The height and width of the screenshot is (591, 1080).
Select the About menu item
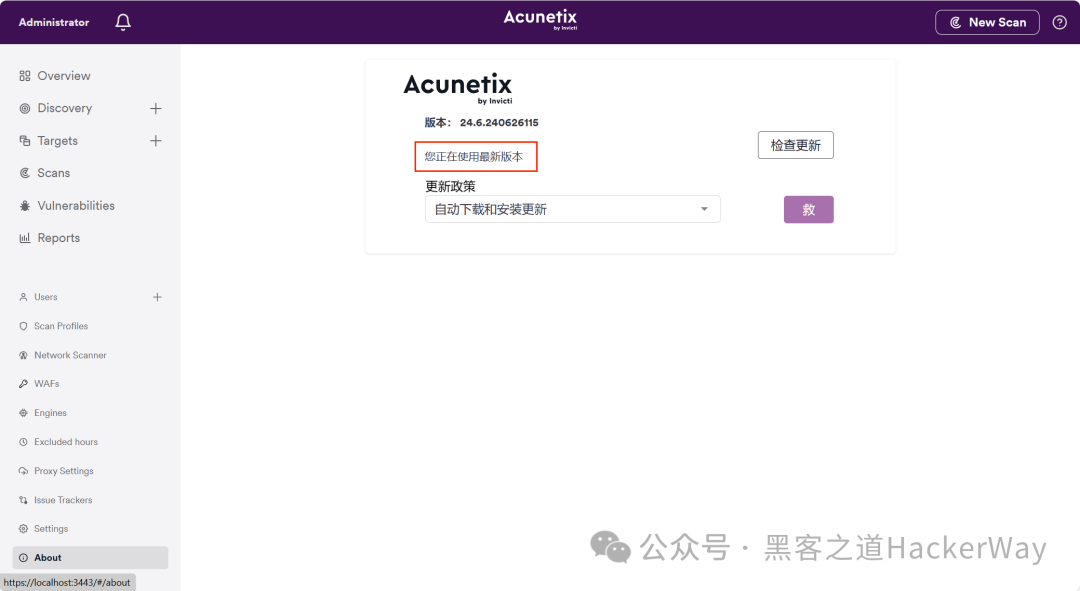coord(90,558)
